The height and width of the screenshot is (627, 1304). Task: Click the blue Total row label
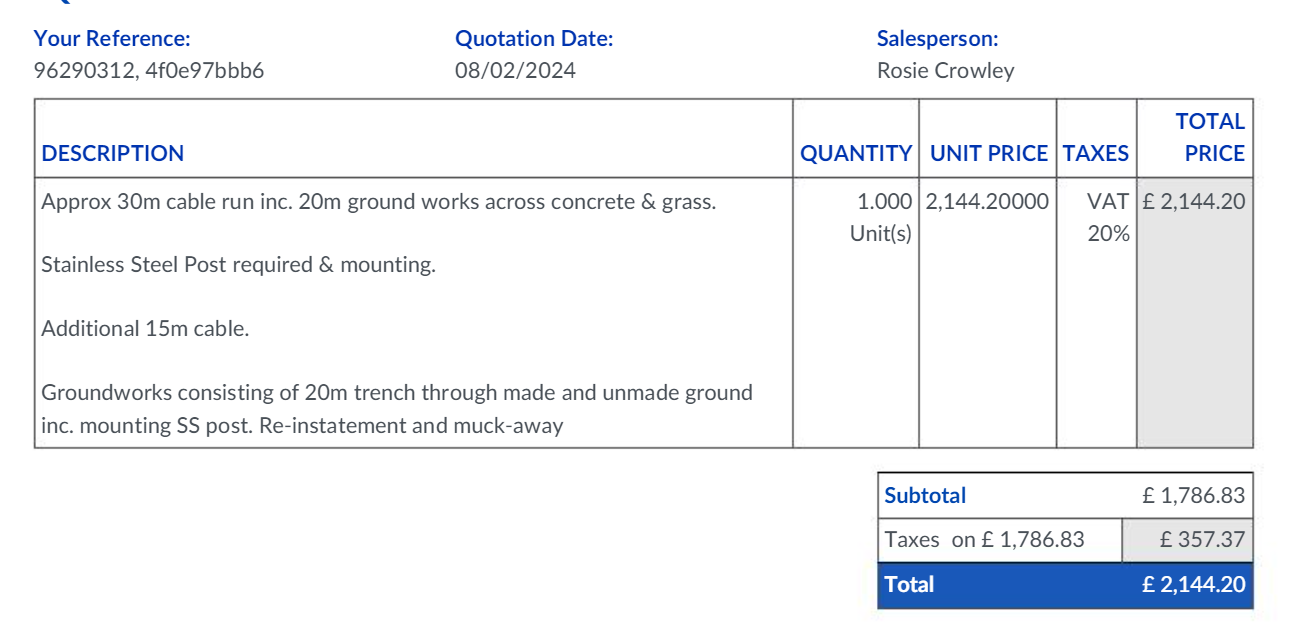click(909, 585)
